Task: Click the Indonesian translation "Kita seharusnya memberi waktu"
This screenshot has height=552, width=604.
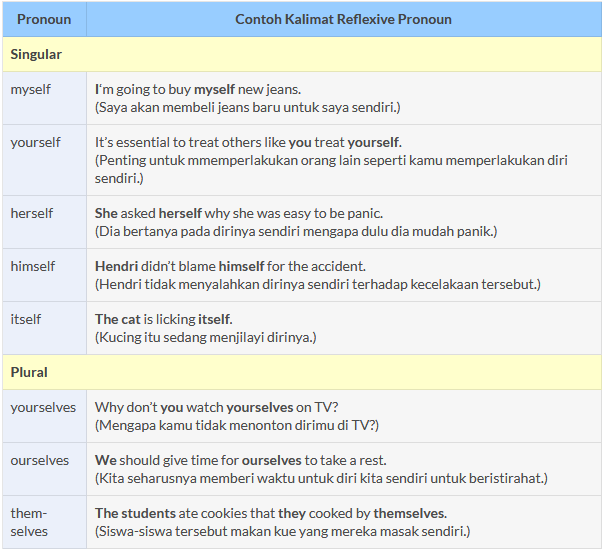Action: point(321,478)
